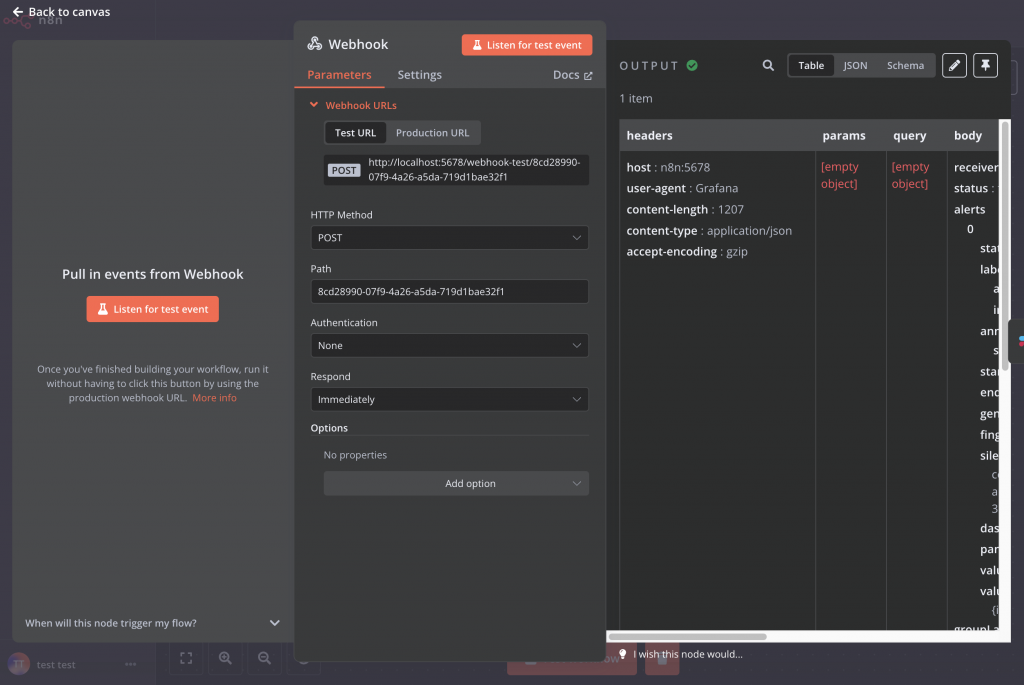Click the Webhook node icon in header

coord(315,44)
